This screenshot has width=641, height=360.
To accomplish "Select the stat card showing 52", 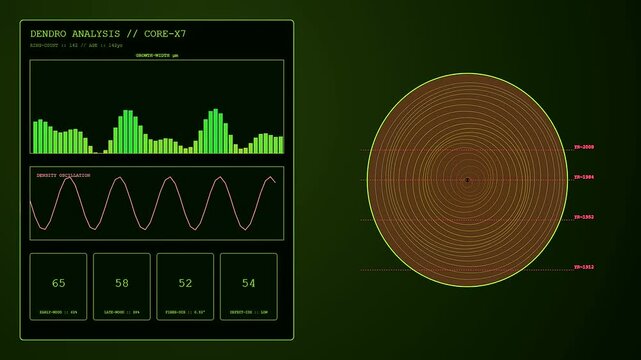I will 185,287.
